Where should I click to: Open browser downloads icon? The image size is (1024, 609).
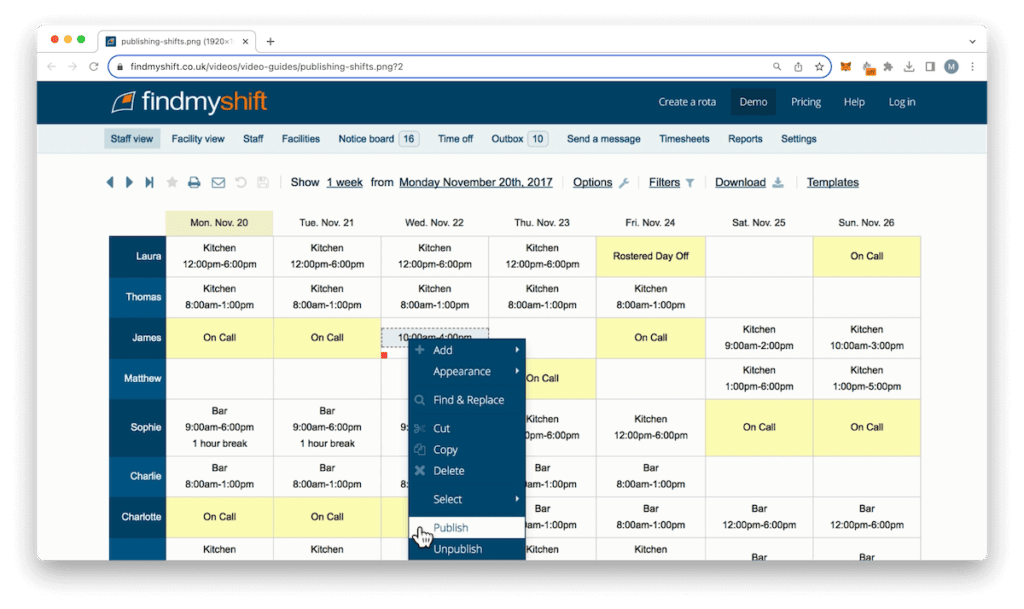pyautogui.click(x=909, y=67)
